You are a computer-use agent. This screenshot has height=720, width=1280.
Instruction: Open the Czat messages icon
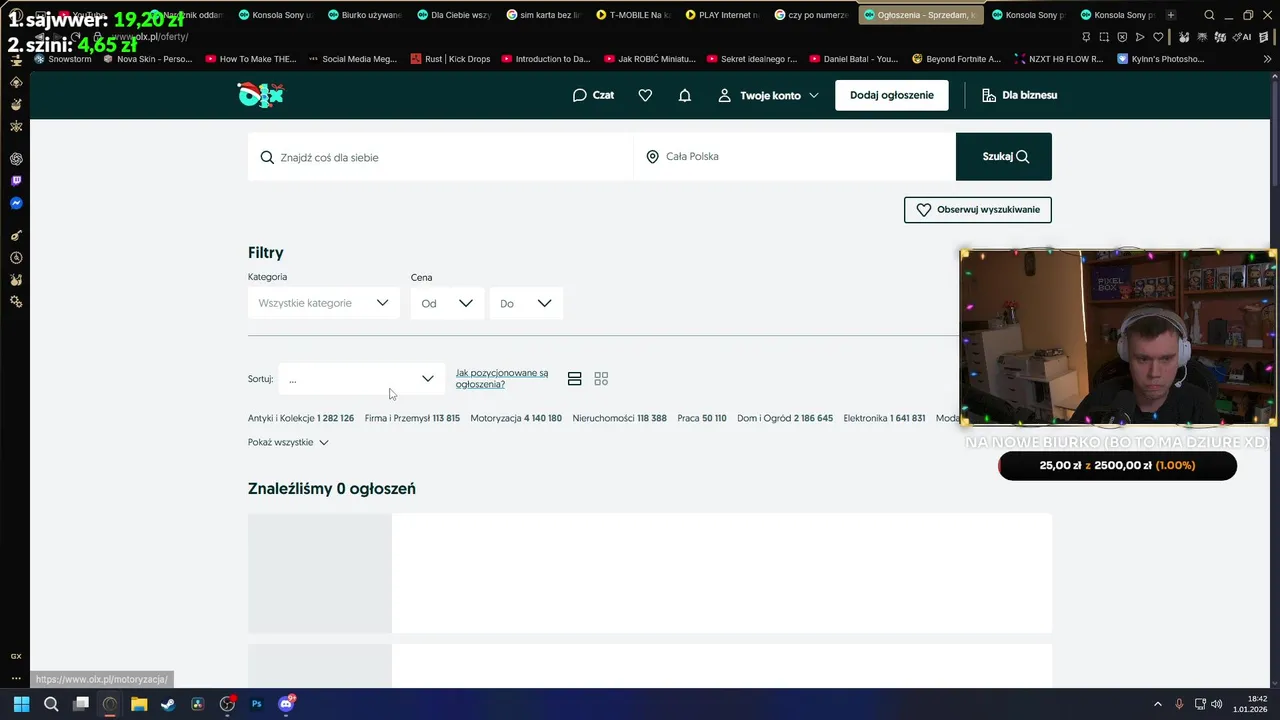[593, 95]
